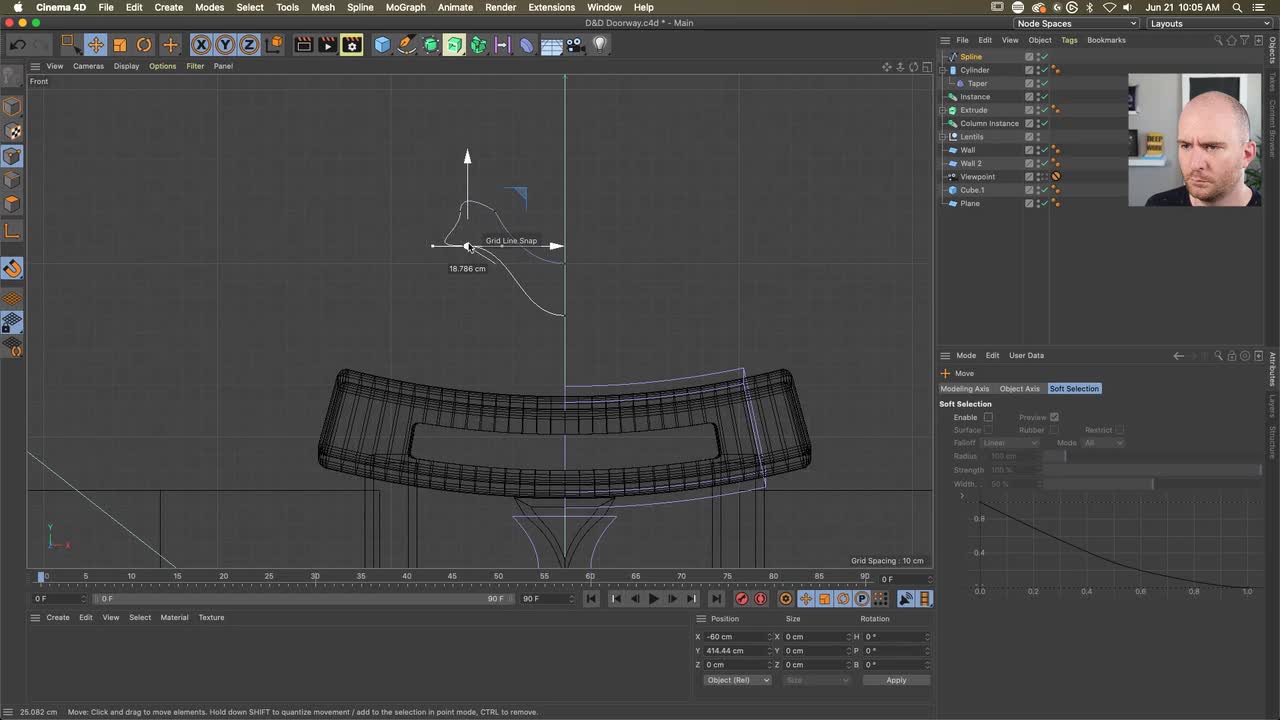
Task: Select the Move tool in the top toolbar
Action: pyautogui.click(x=95, y=45)
